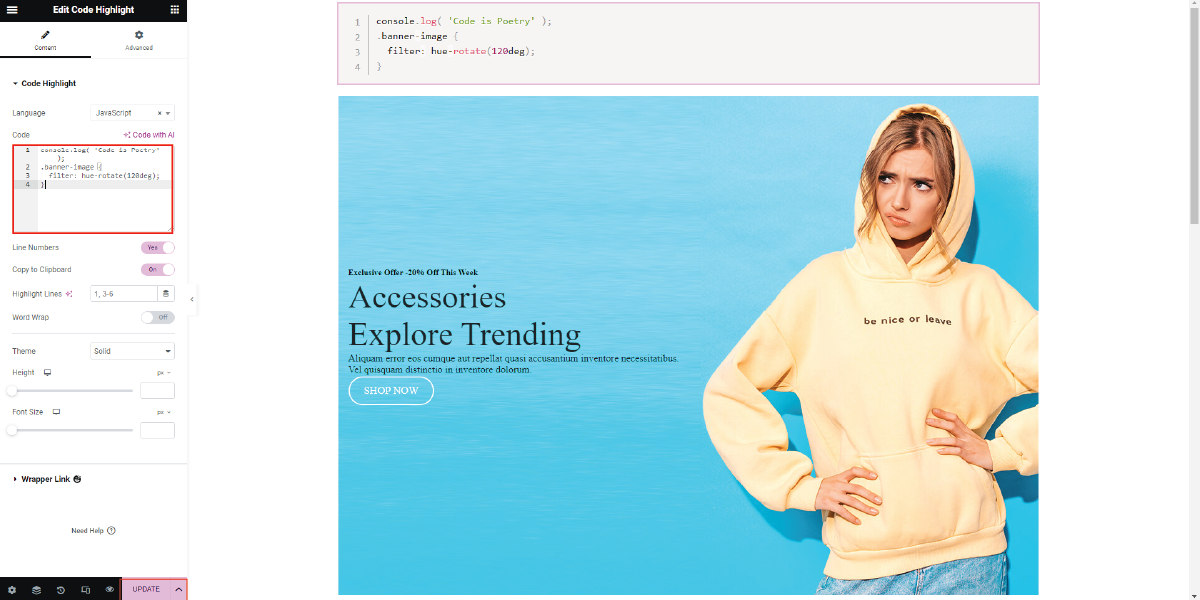
Task: Change the Height unit selector
Action: pyautogui.click(x=164, y=372)
